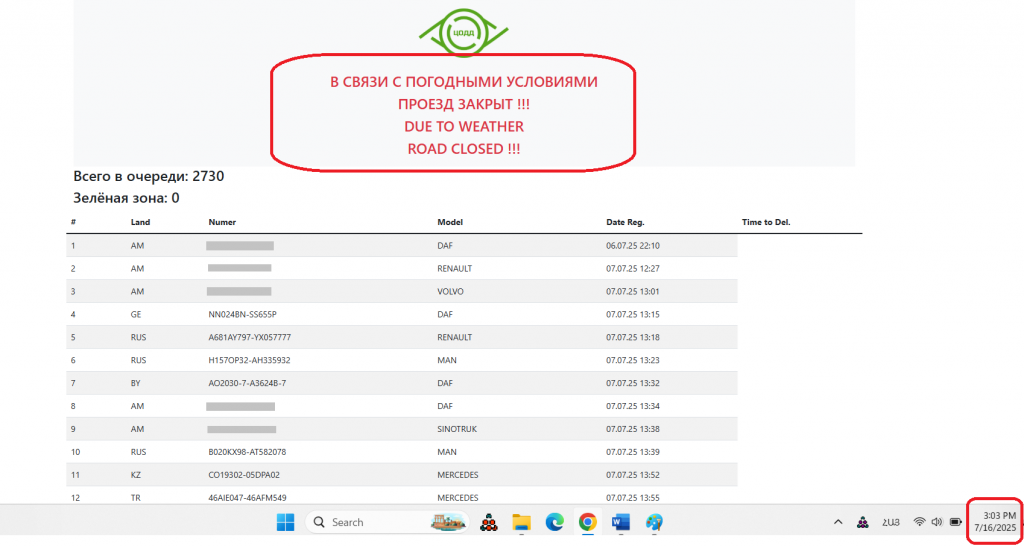Click the 'Model' column header
The width and height of the screenshot is (1024, 546).
[x=451, y=222]
